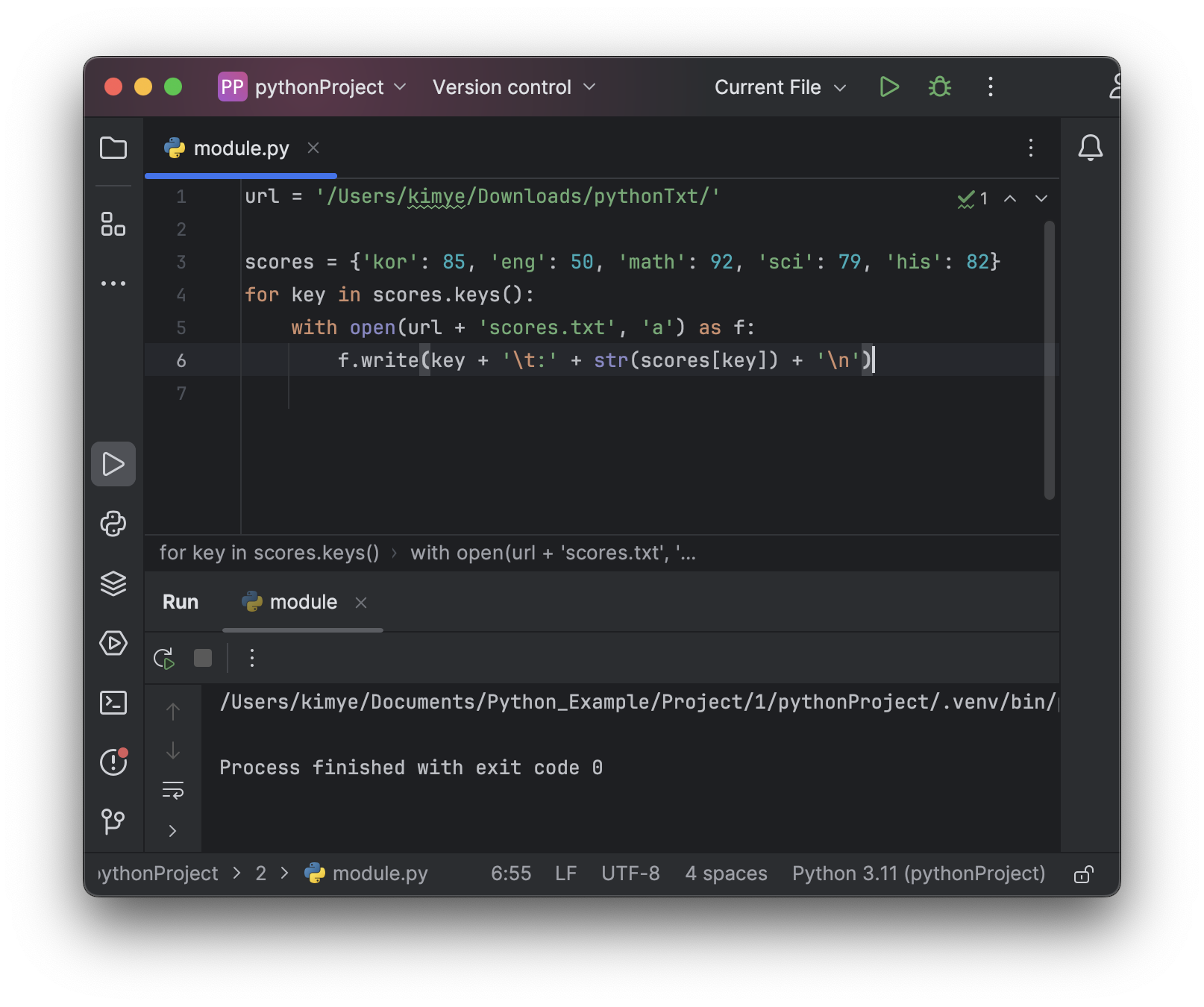
Task: Stop the running process
Action: click(x=202, y=657)
